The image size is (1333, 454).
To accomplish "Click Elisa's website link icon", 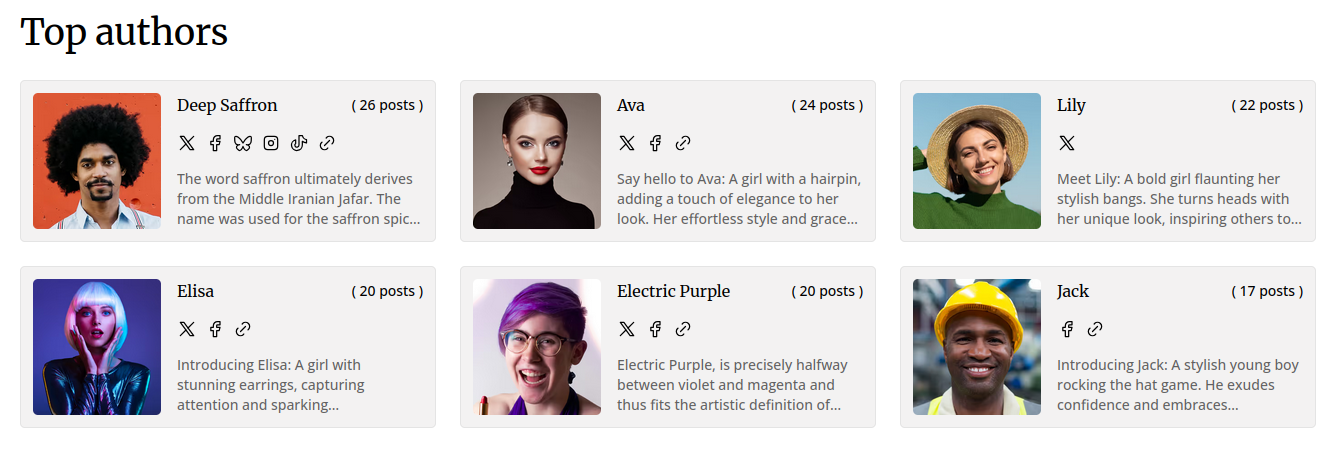I will 243,329.
